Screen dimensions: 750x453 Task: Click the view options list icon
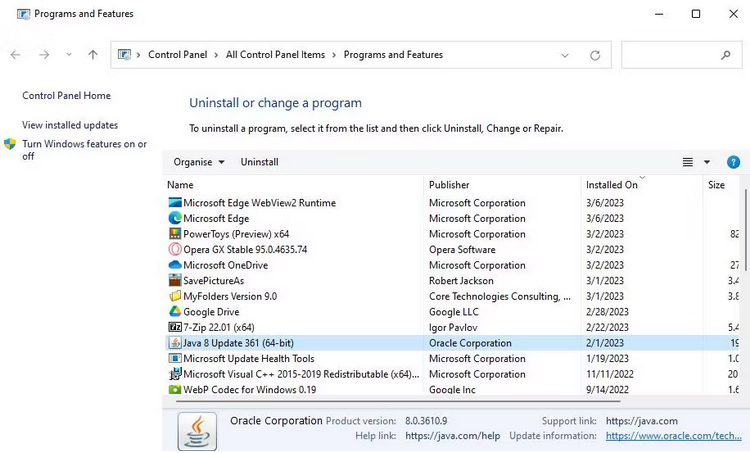pyautogui.click(x=687, y=162)
